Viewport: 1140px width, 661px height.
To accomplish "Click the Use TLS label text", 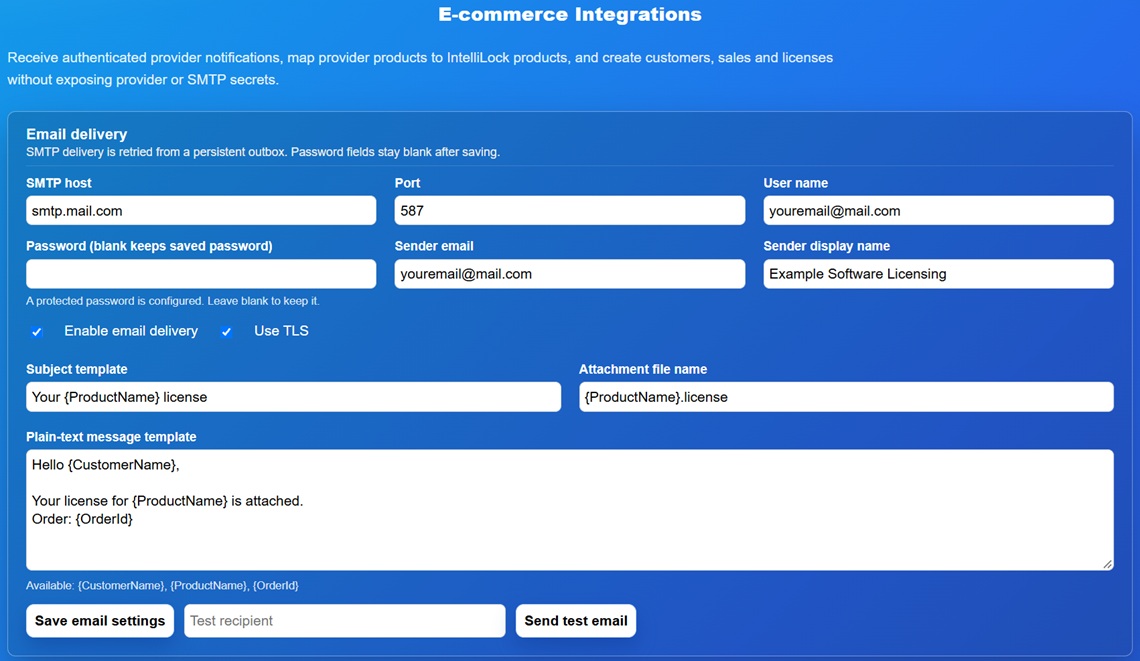I will pyautogui.click(x=281, y=331).
